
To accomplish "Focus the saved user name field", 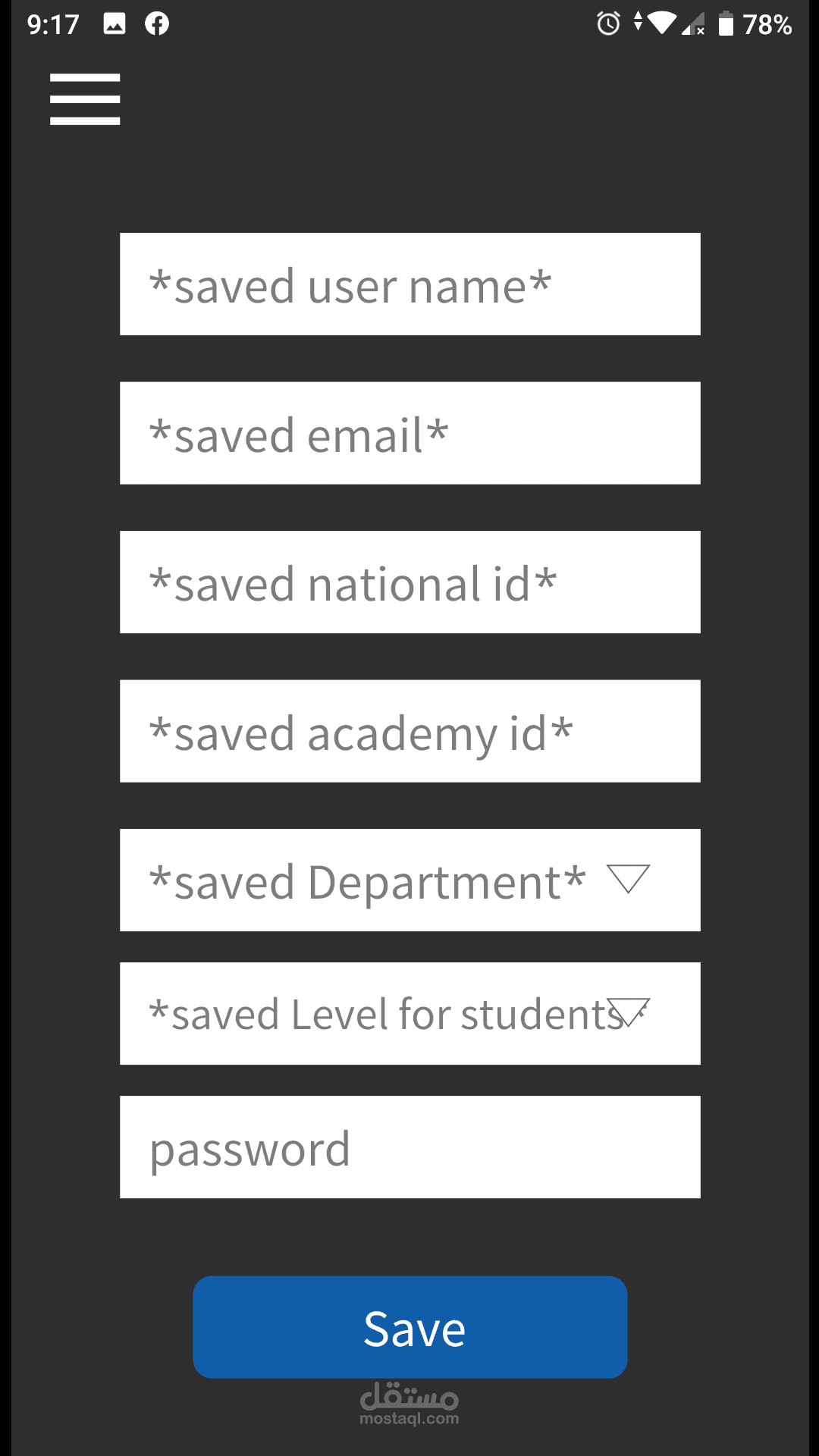I will [x=409, y=284].
